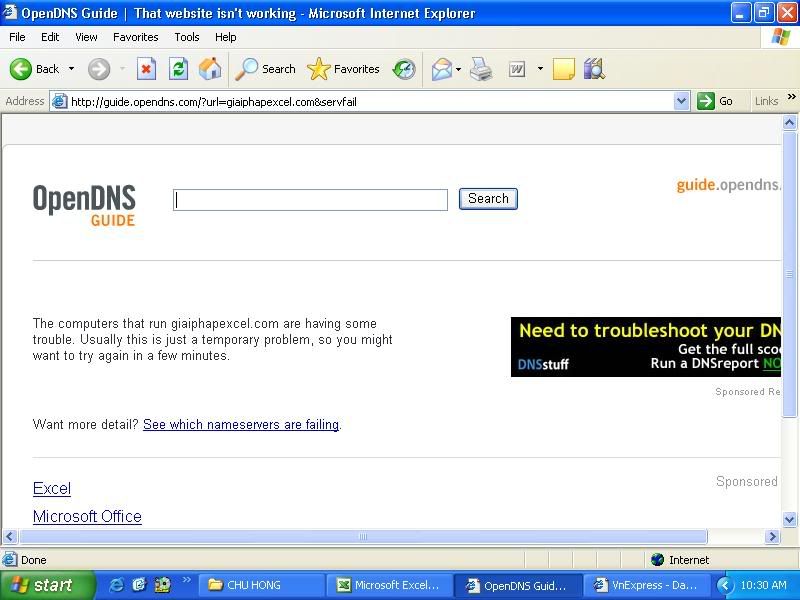Print the page with the printer icon
800x600 pixels.
(481, 69)
